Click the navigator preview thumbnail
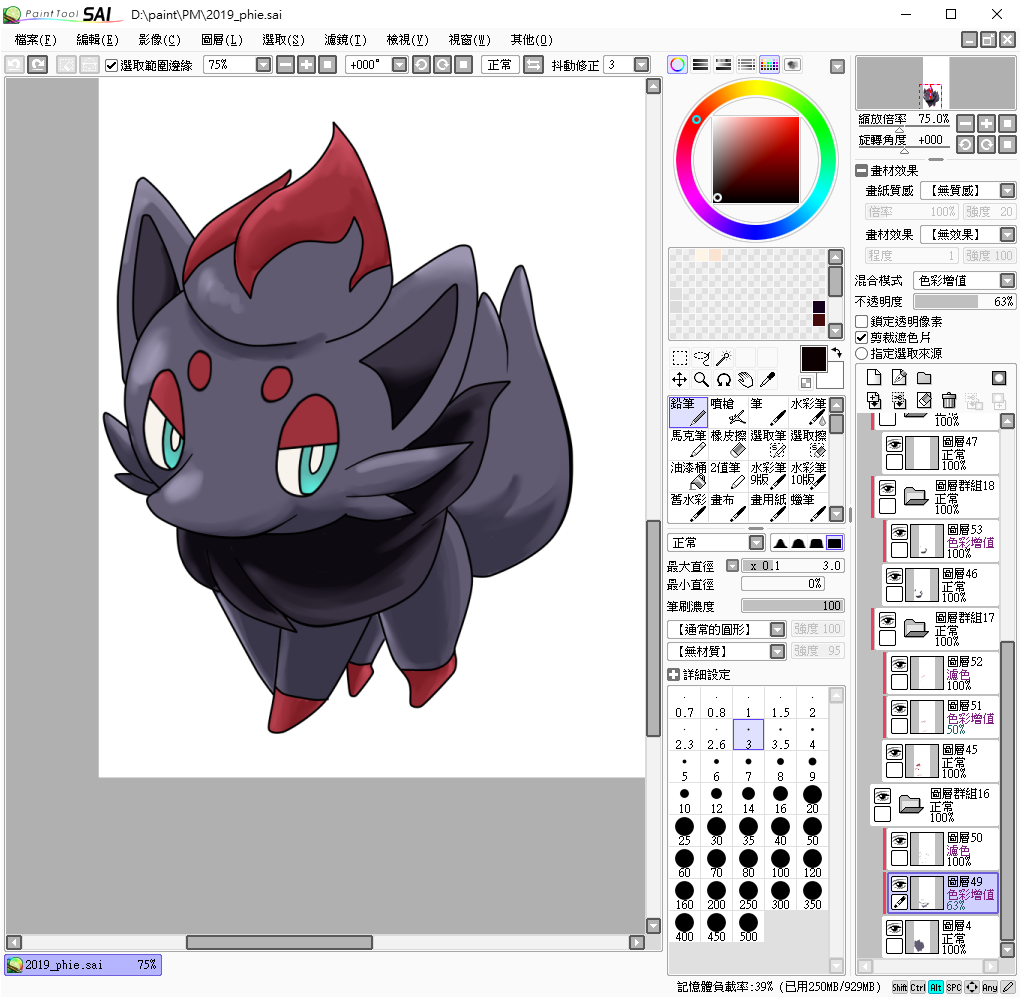 click(x=936, y=82)
